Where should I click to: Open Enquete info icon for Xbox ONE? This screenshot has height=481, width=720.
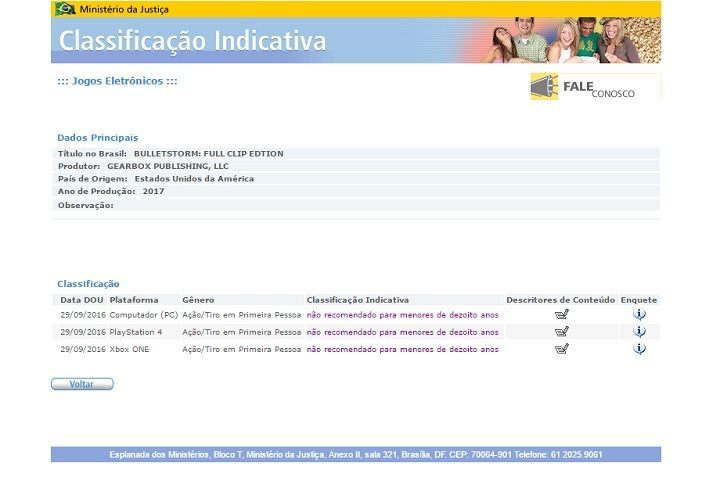tap(639, 349)
